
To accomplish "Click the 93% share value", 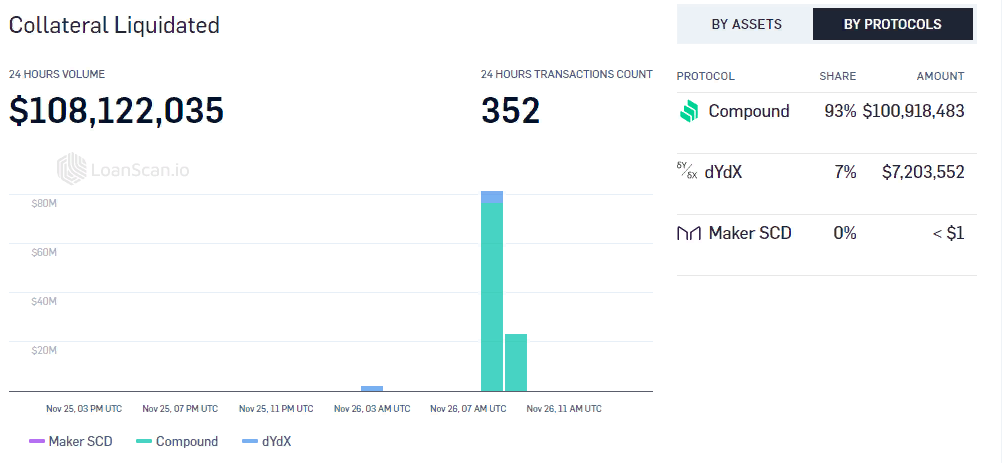I will pos(840,111).
